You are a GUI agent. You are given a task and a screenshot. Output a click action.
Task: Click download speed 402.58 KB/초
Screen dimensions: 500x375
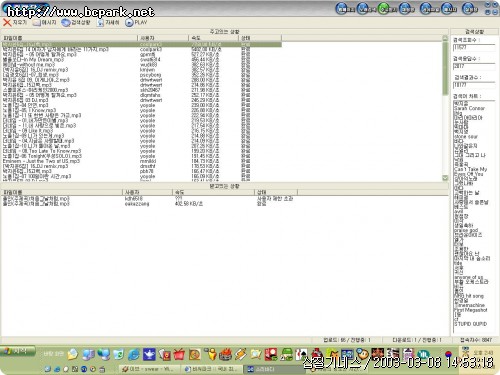pyautogui.click(x=189, y=203)
